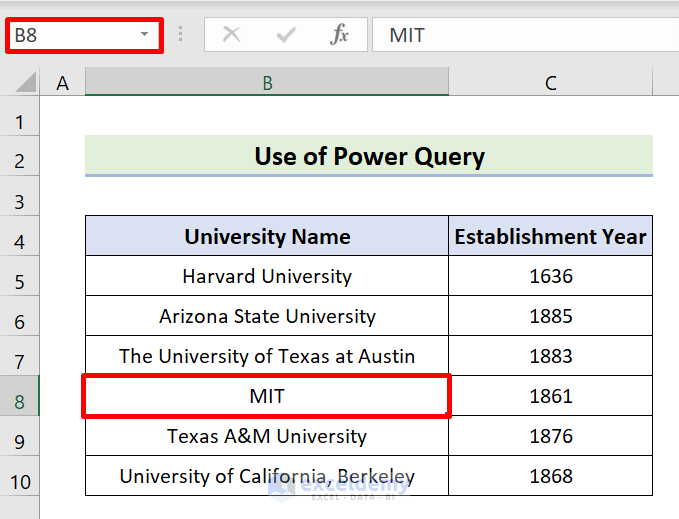Select column C header
Screen dimensions: 679x519
click(550, 83)
